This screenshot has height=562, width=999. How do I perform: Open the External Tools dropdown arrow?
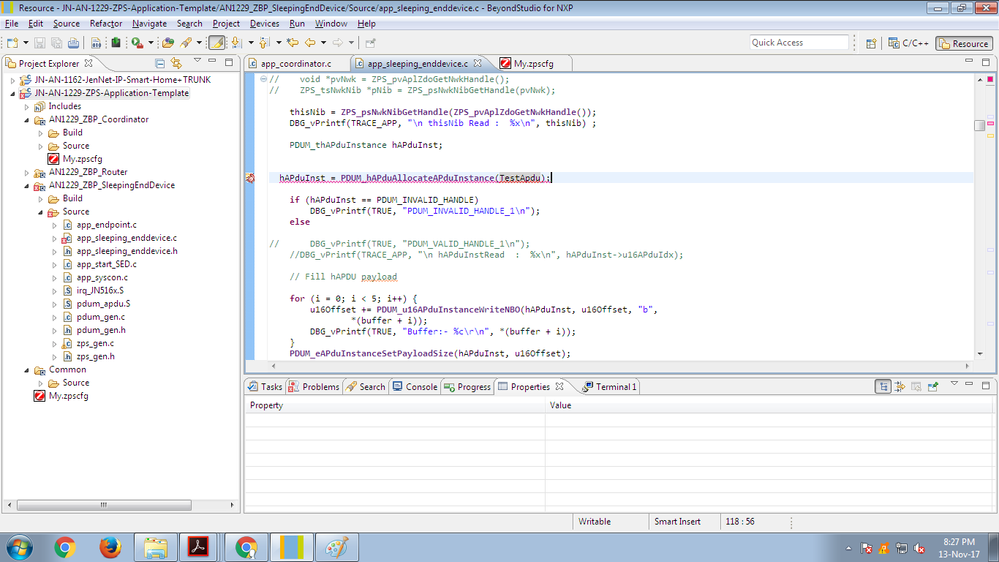[x=151, y=43]
